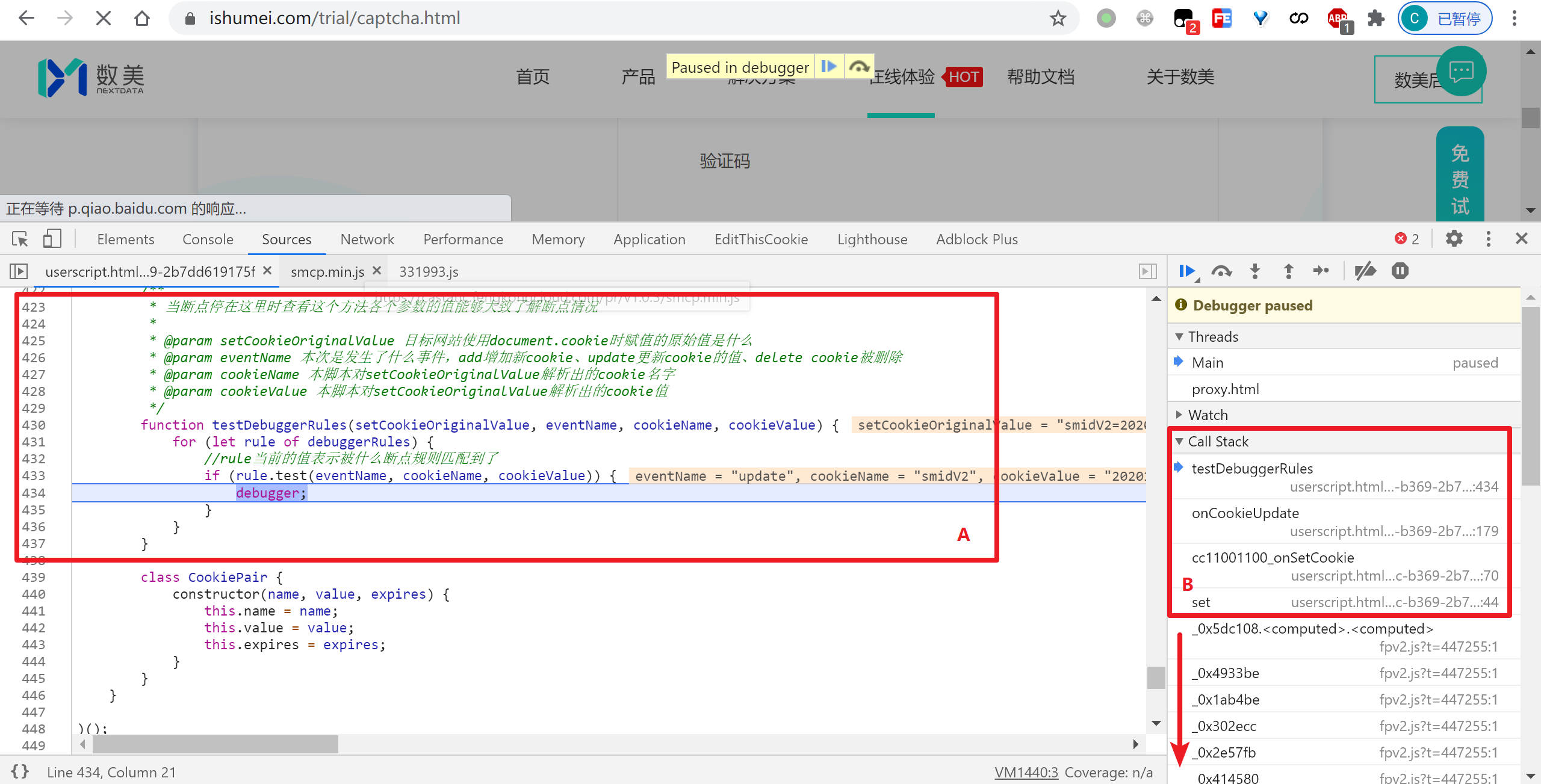Step into the next function call

tap(1255, 271)
